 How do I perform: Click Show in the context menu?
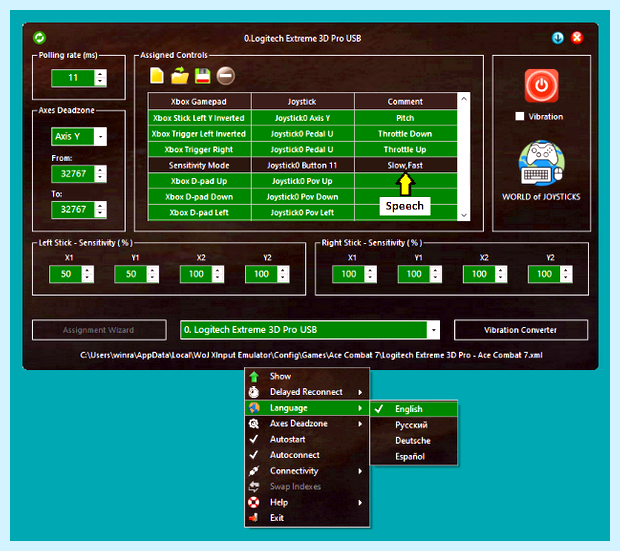pos(307,376)
